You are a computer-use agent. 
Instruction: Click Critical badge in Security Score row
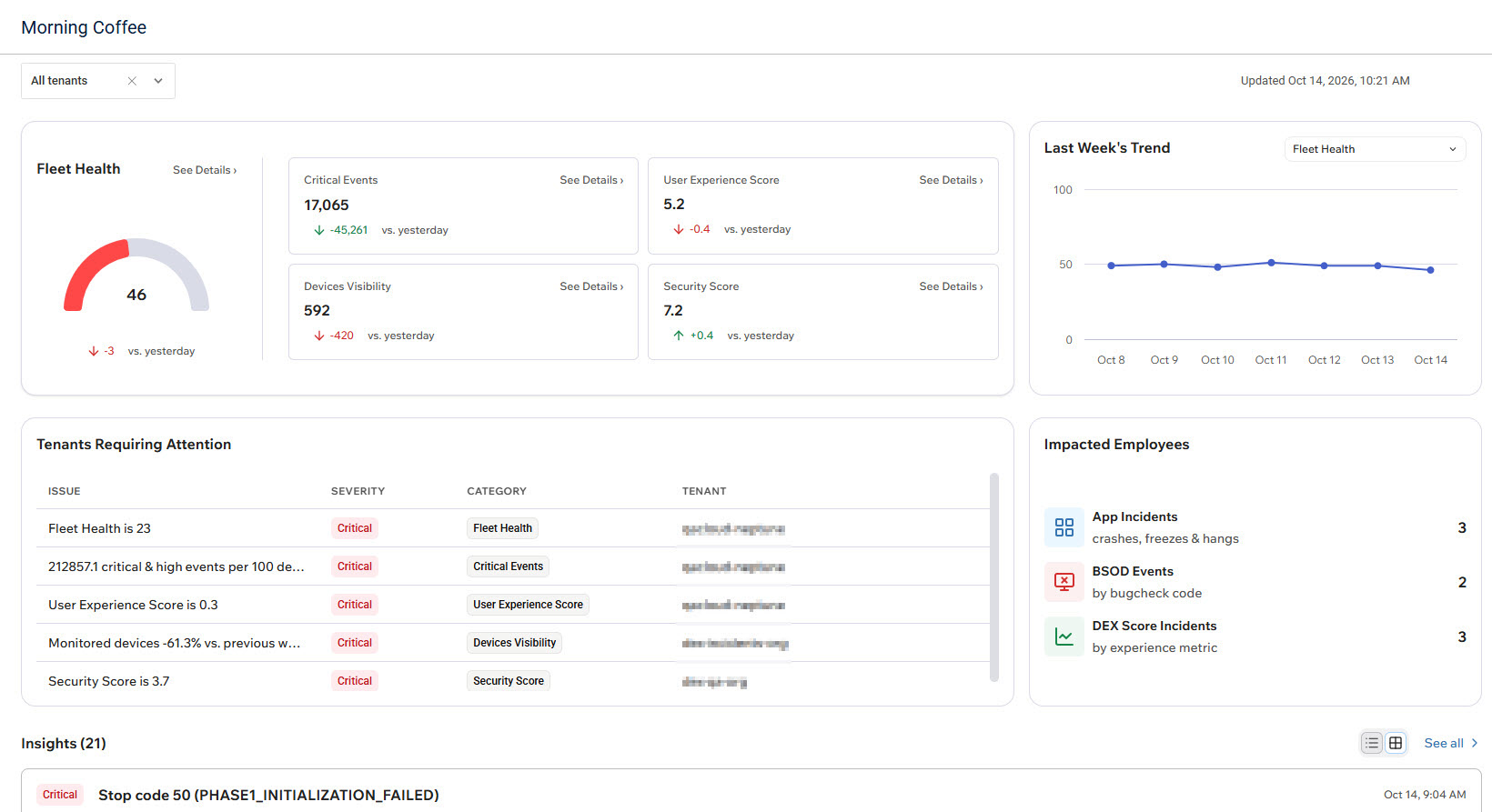click(355, 681)
